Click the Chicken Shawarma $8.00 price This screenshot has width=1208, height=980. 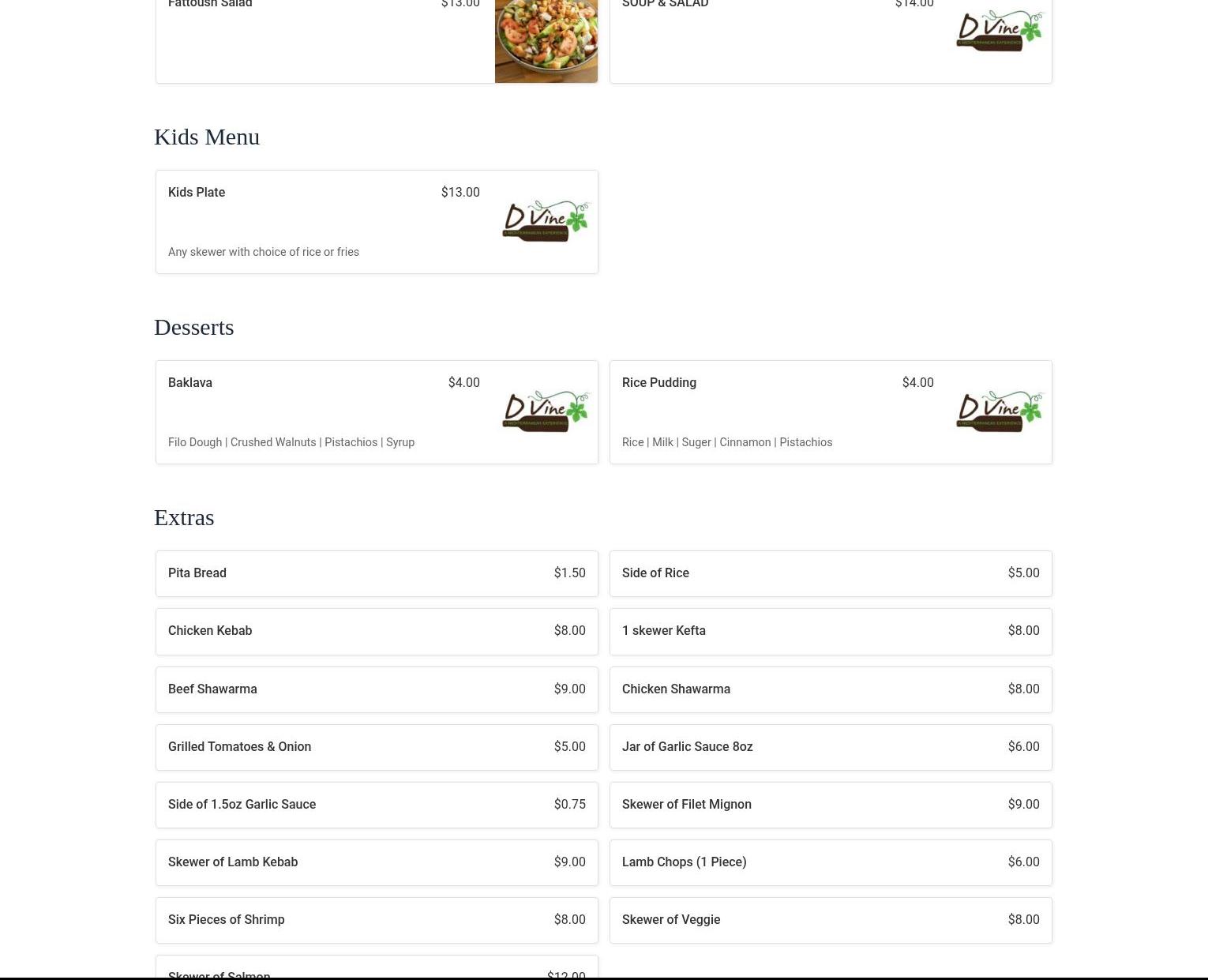point(1024,689)
